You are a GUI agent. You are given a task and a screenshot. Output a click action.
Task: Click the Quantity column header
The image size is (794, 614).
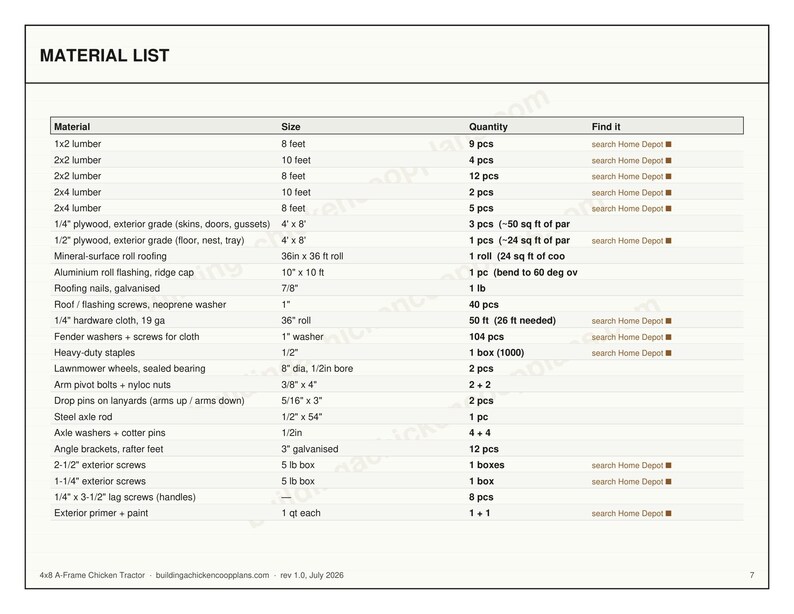tap(488, 127)
